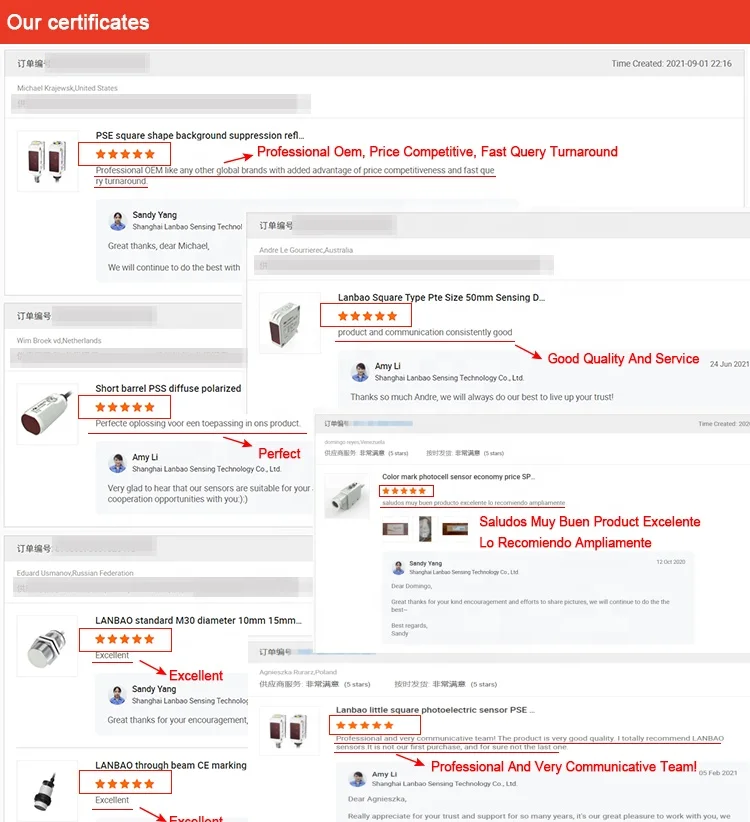Click the color mark photocell sensor image
750x822 pixels.
click(347, 496)
